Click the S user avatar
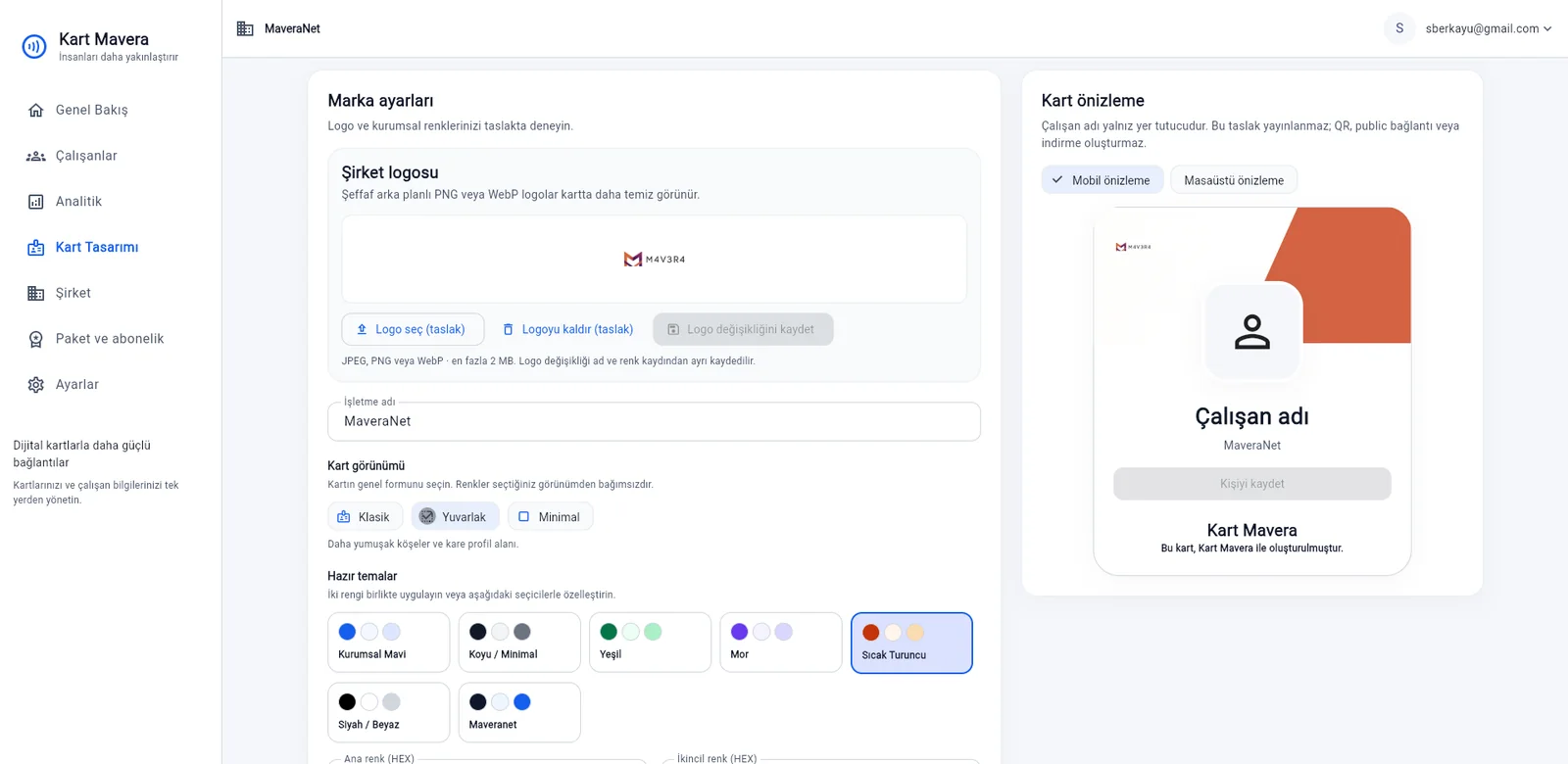The height and width of the screenshot is (764, 1568). [1399, 28]
